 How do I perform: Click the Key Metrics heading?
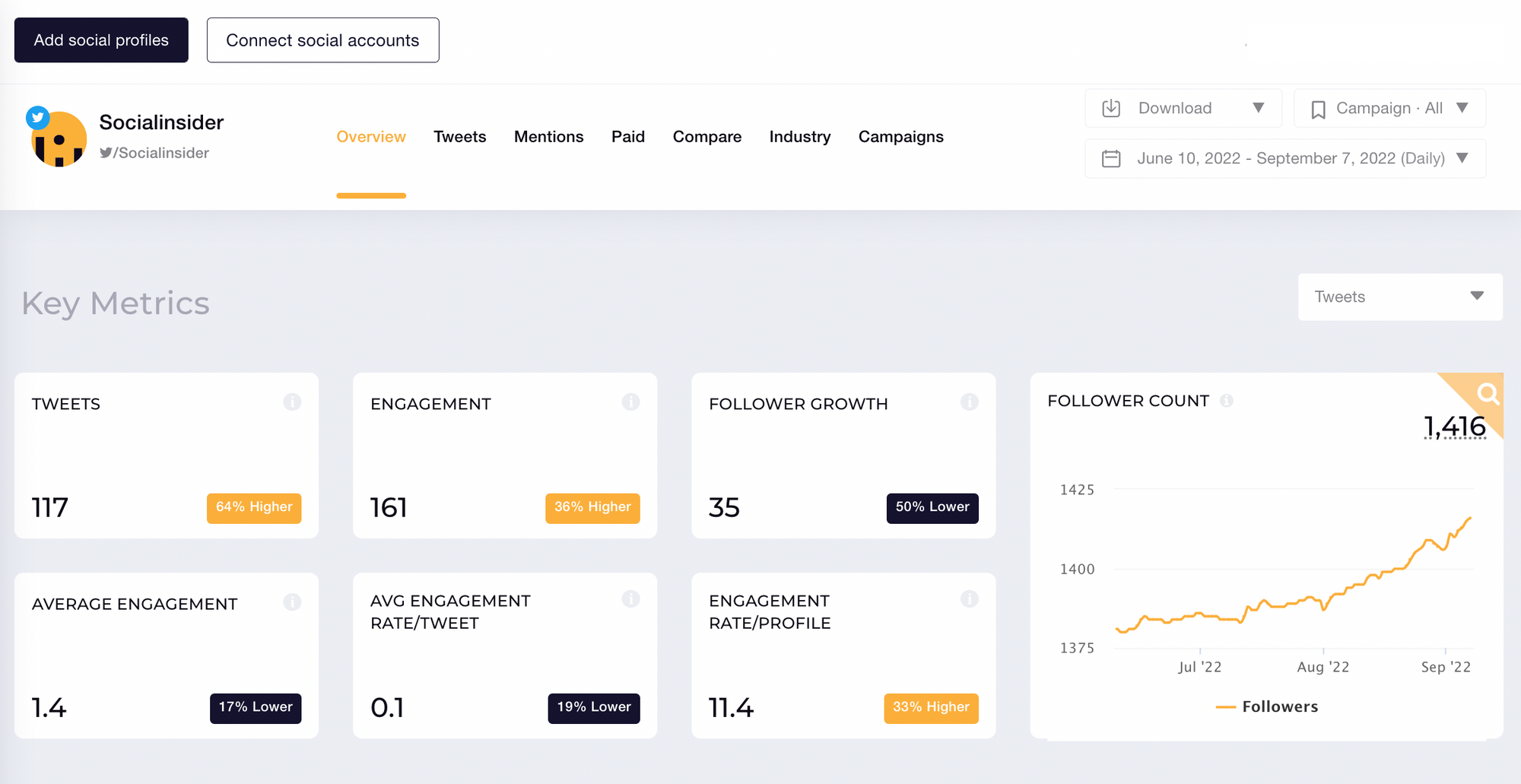tap(116, 303)
